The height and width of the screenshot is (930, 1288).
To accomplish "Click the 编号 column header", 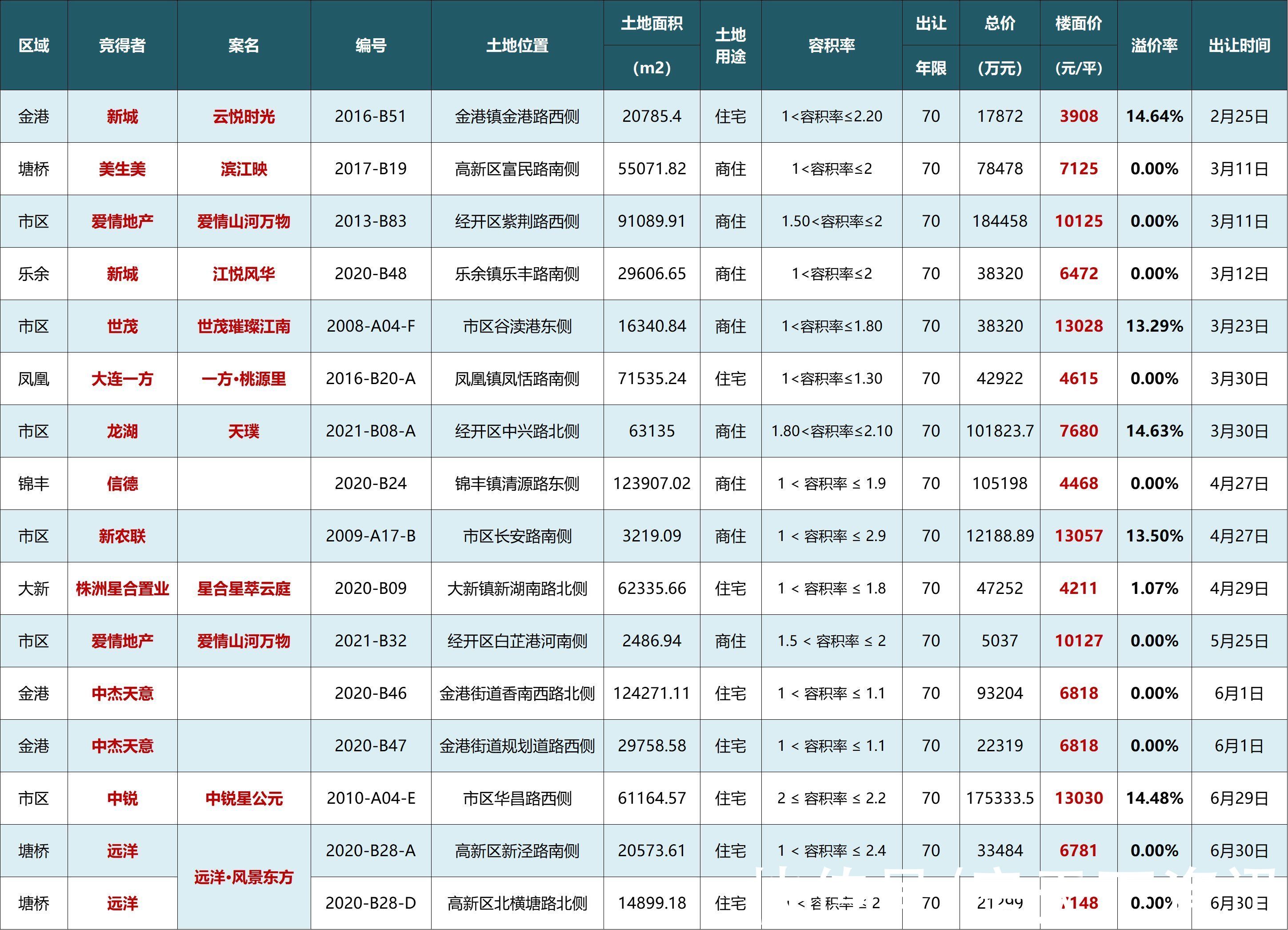I will (371, 45).
